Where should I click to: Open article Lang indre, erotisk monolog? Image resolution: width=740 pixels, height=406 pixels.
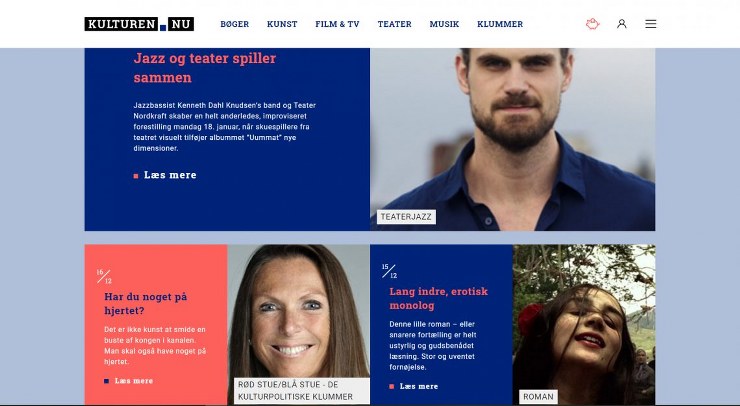pyautogui.click(x=438, y=298)
